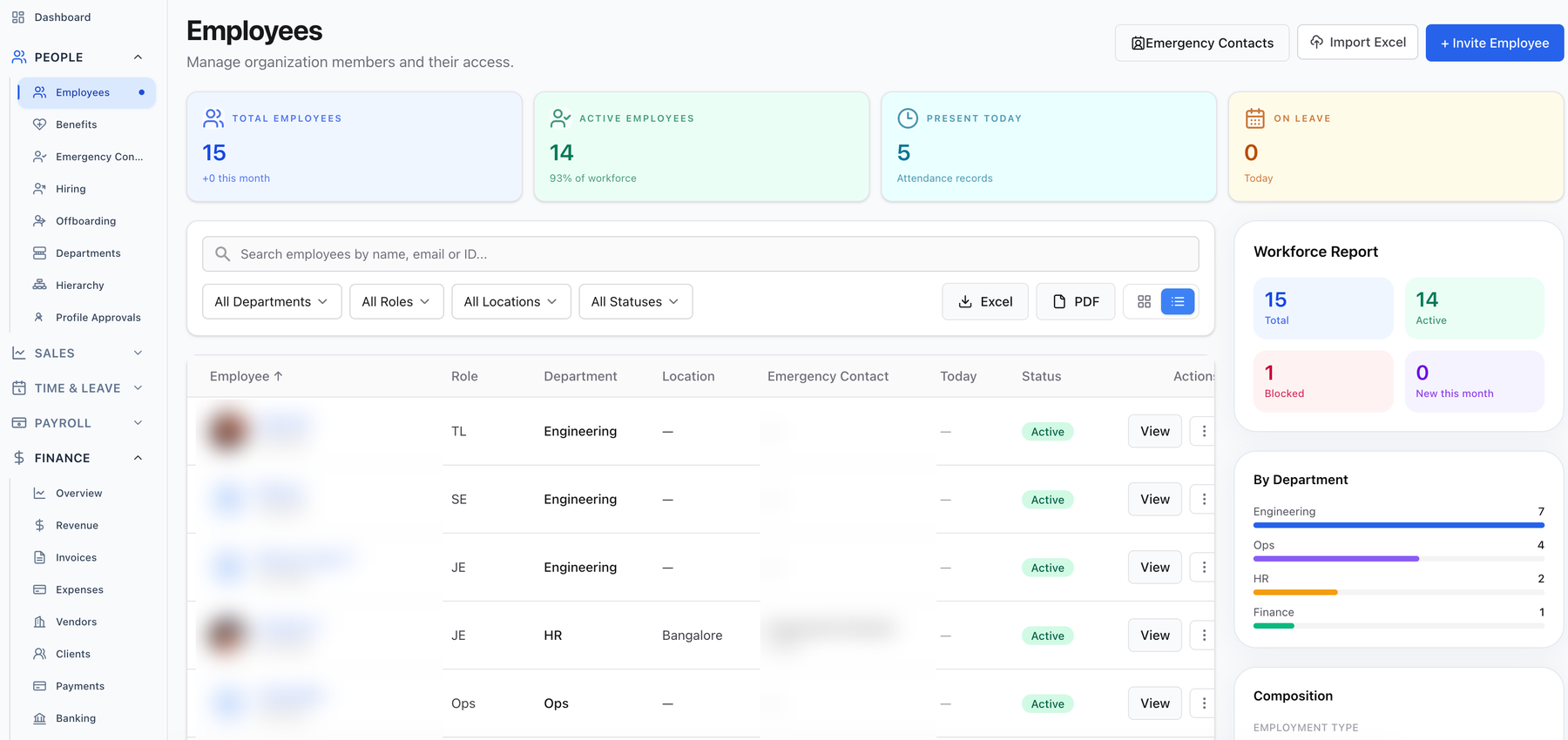Open the All Statuses dropdown
1568x740 pixels.
[x=636, y=302]
